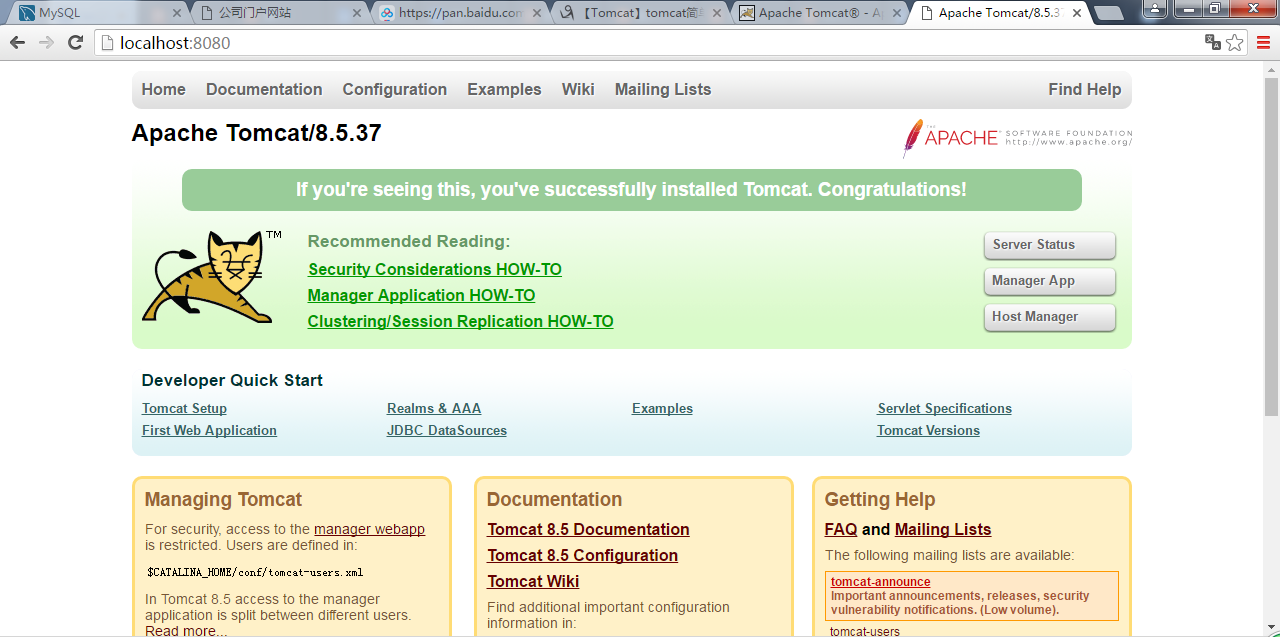Viewport: 1280px width, 637px height.
Task: Bookmark this page with the star icon
Action: (x=1235, y=42)
